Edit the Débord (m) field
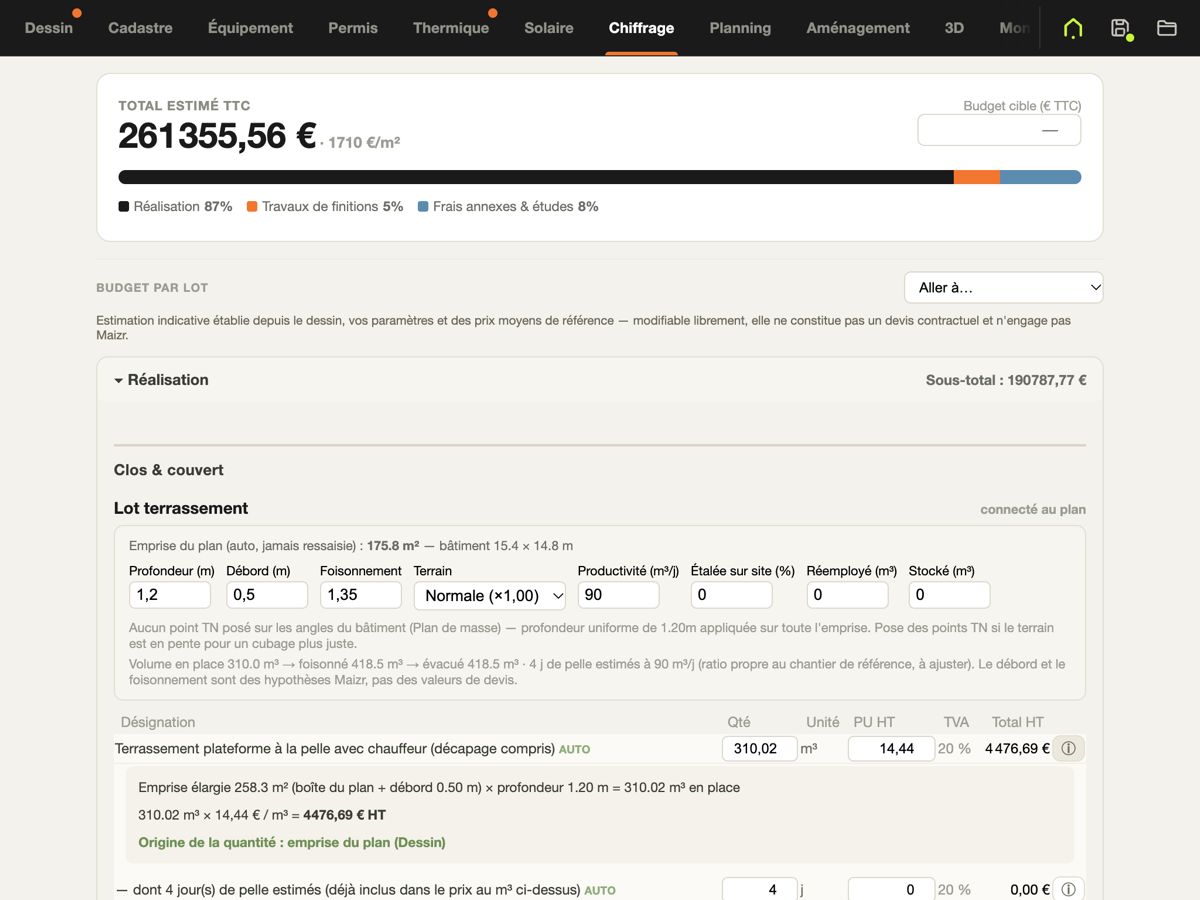This screenshot has height=900, width=1200. [267, 595]
